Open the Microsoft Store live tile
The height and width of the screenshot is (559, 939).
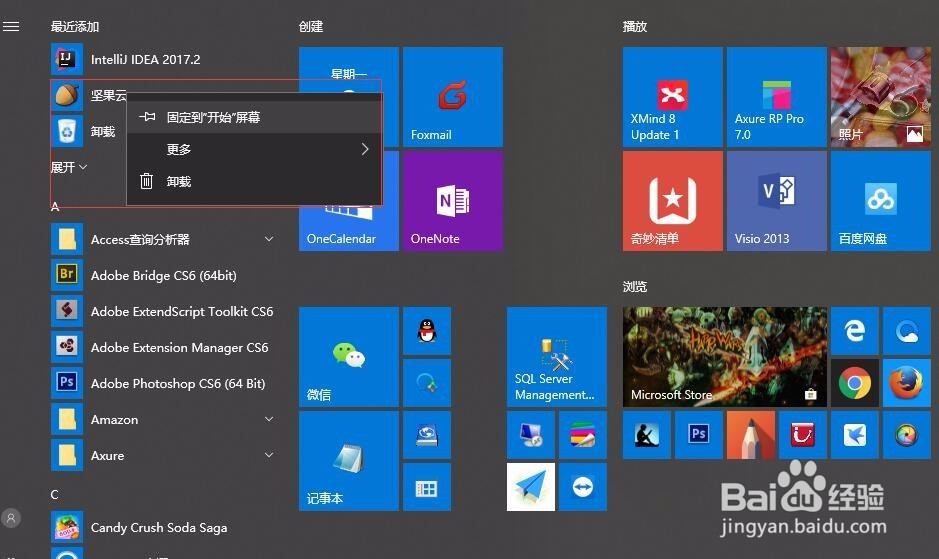725,357
